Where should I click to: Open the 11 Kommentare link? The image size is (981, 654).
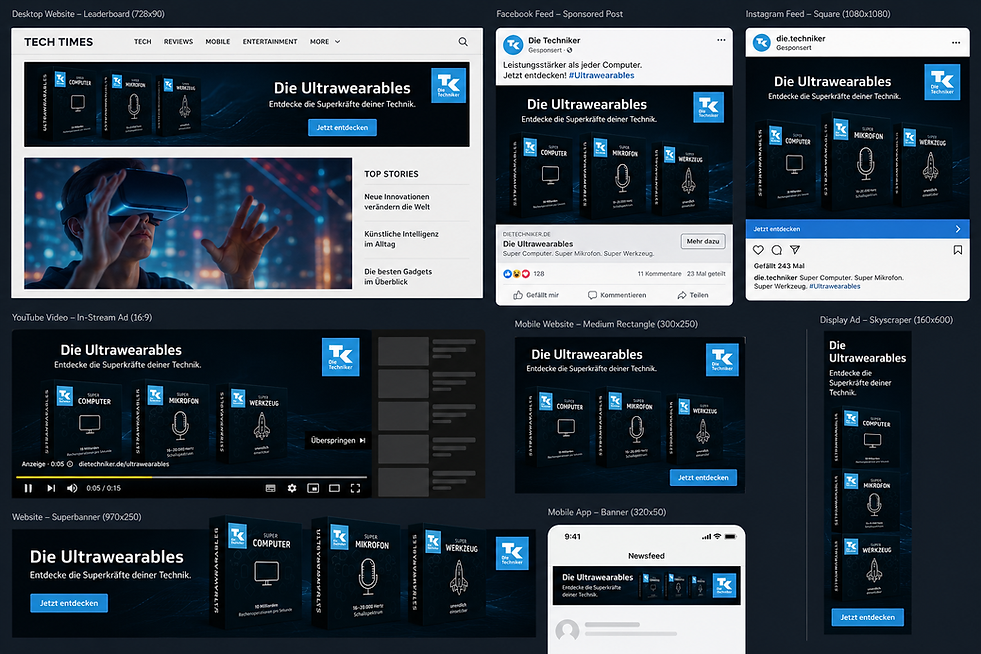pyautogui.click(x=659, y=273)
